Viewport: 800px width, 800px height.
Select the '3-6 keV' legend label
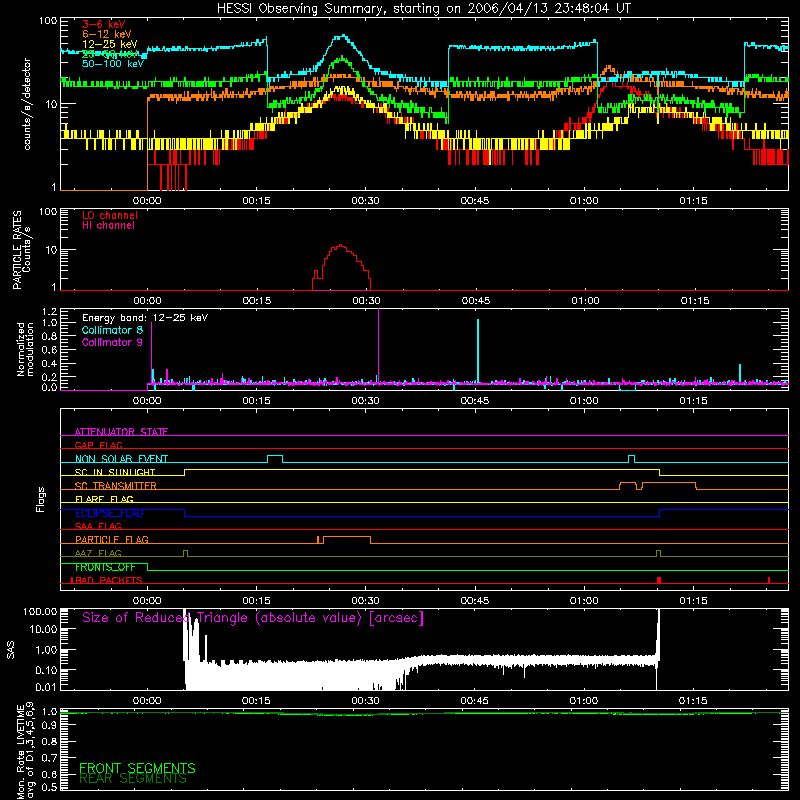click(x=104, y=24)
